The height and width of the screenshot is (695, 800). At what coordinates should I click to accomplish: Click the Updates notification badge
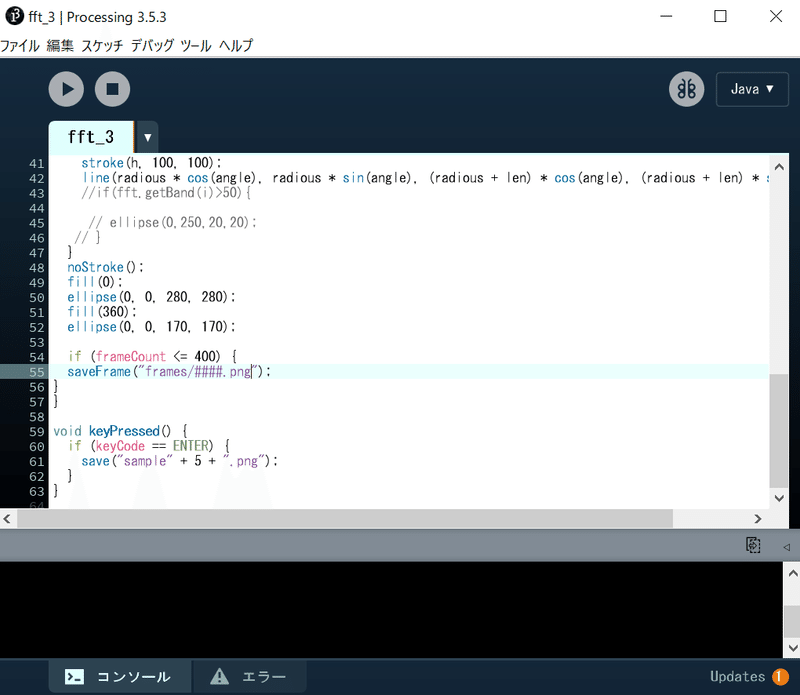(x=780, y=677)
